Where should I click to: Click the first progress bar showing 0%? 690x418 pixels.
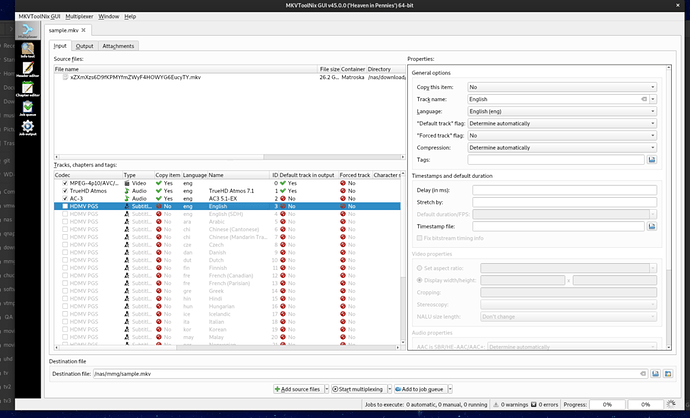[607, 404]
